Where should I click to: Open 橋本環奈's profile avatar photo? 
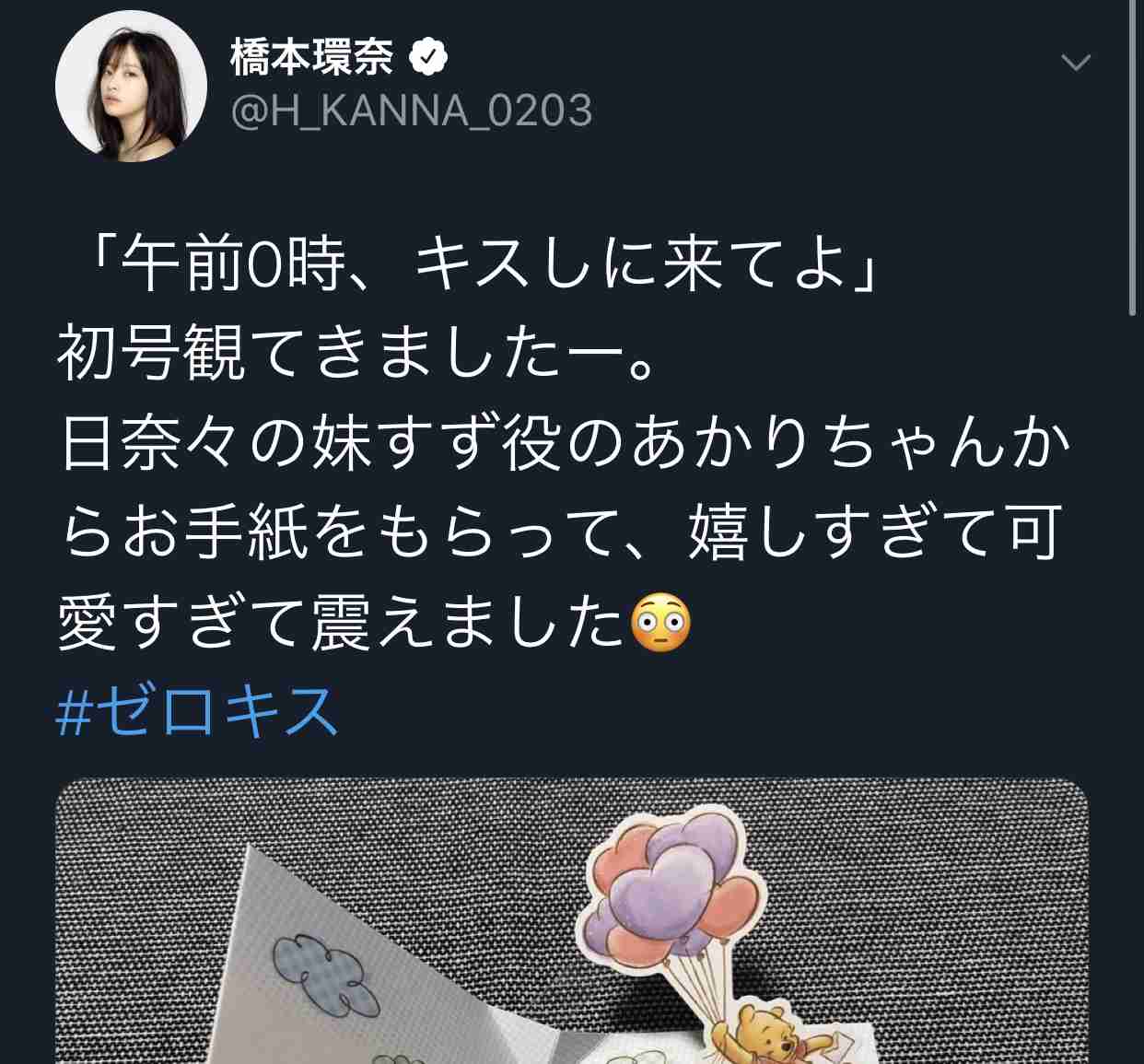[131, 87]
